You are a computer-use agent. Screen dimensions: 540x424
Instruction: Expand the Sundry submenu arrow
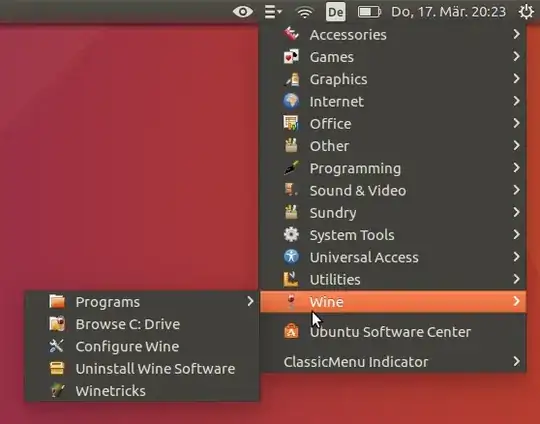tap(516, 212)
